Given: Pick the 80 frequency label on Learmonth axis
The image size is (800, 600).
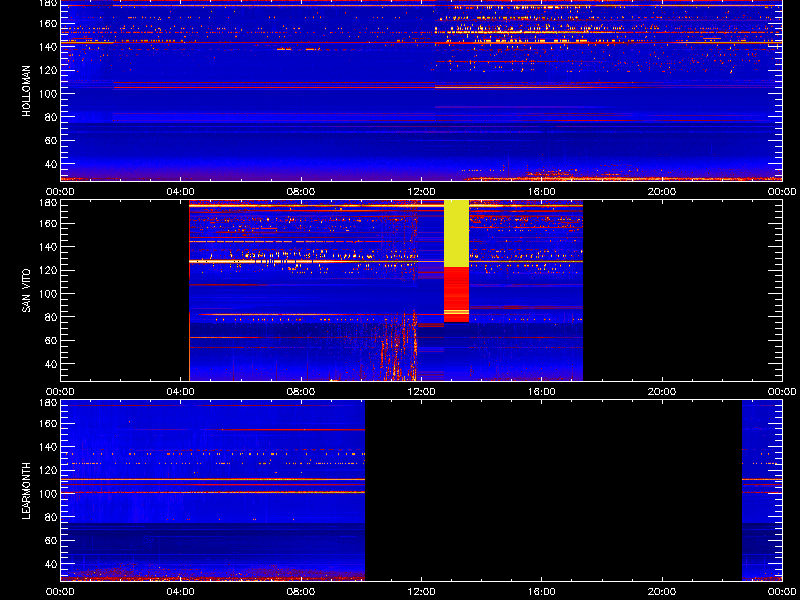Looking at the screenshot, I should 51,517.
